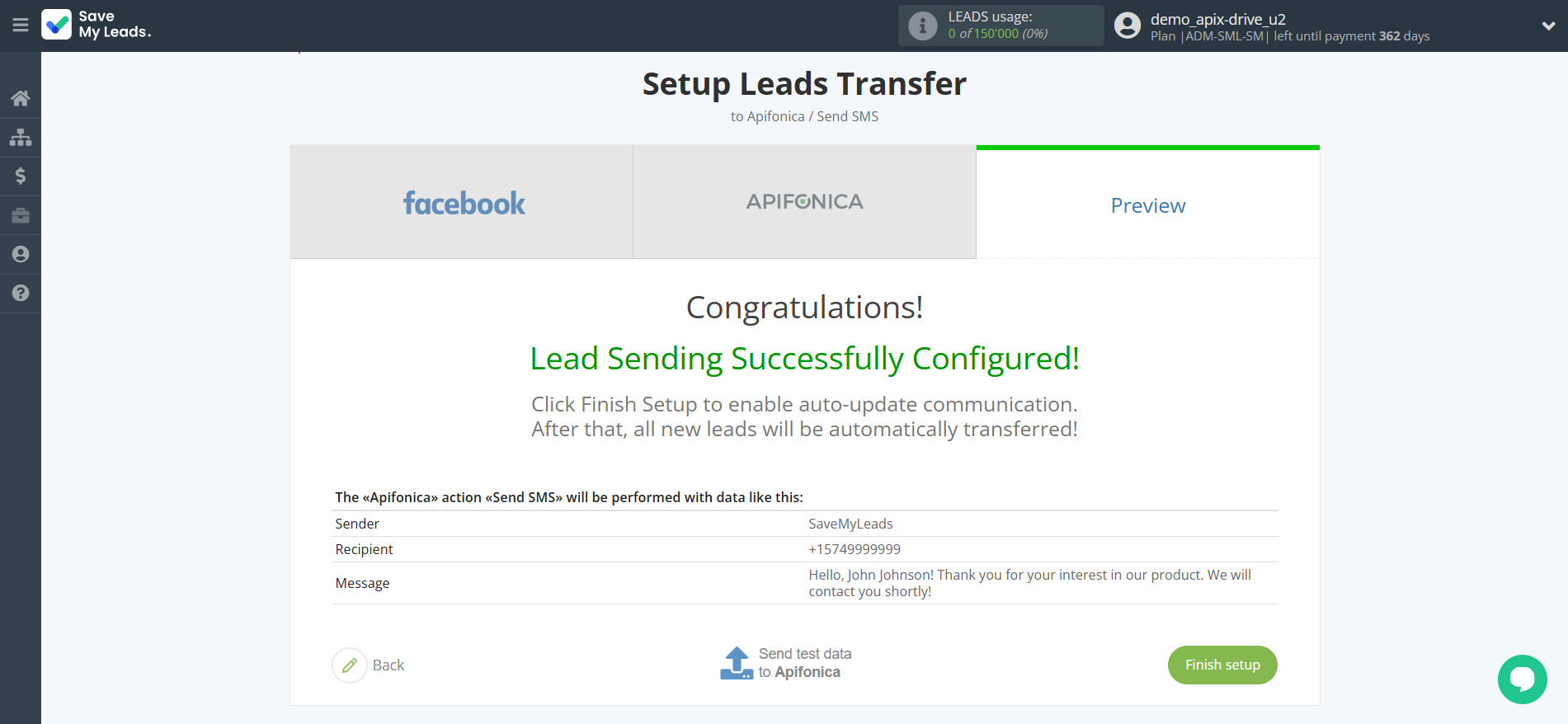Select the Preview tab
Image resolution: width=1568 pixels, height=724 pixels.
pyautogui.click(x=1147, y=205)
